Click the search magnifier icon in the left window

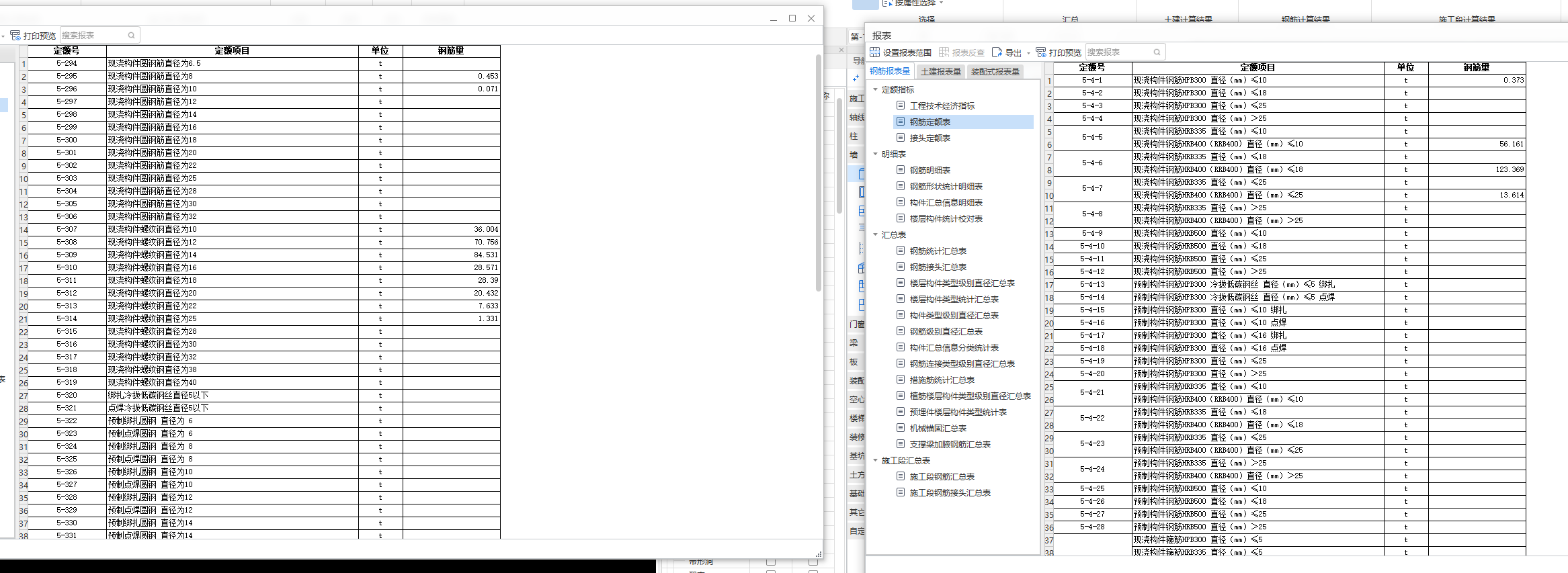tap(131, 36)
